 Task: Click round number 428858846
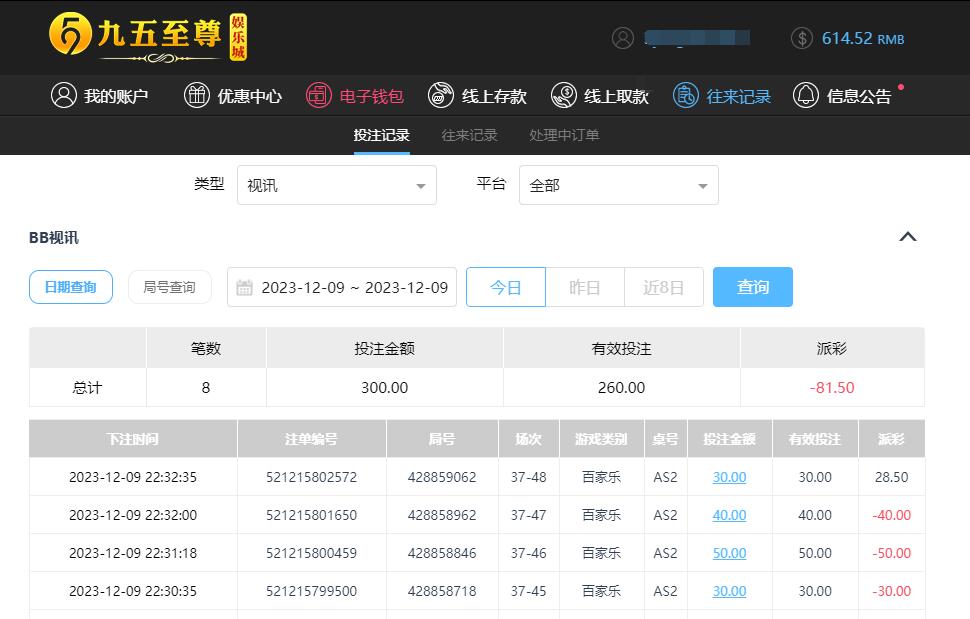442,553
